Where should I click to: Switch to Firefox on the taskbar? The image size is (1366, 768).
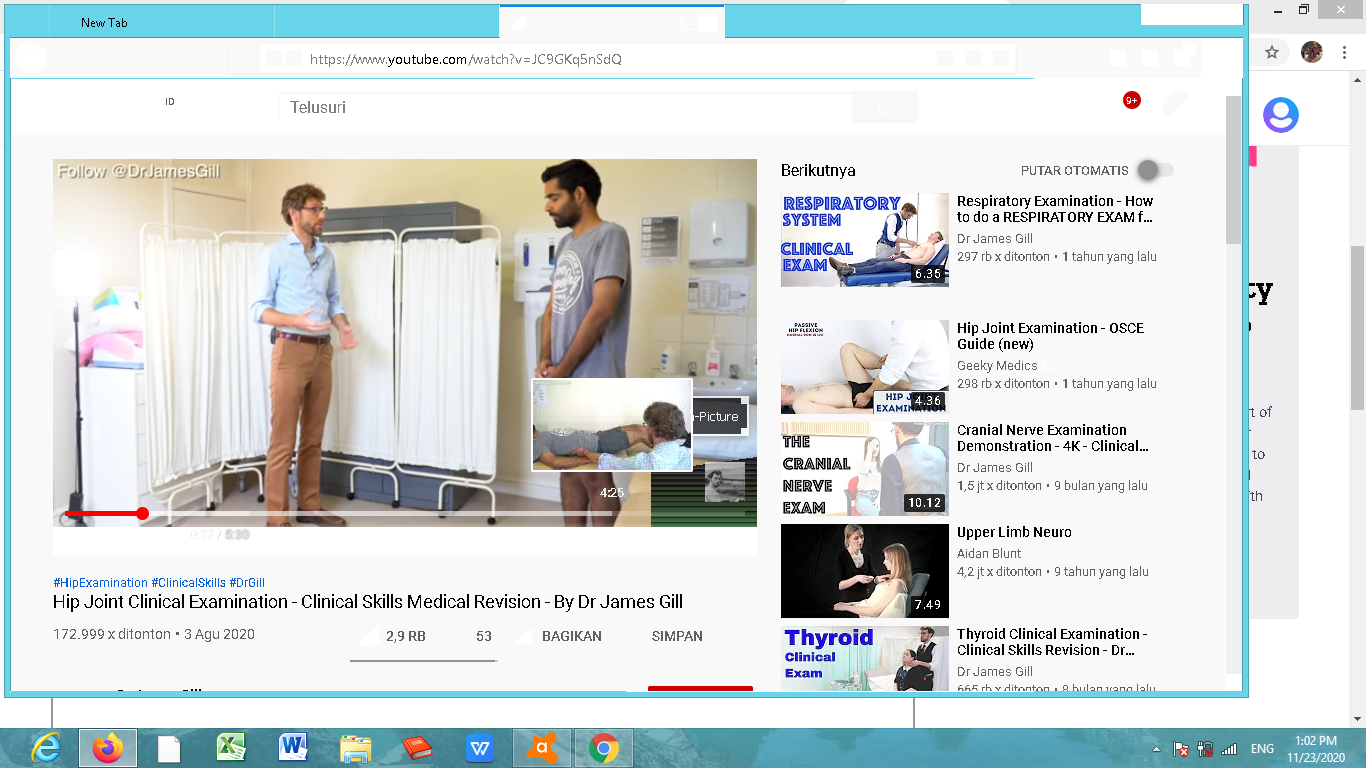[x=107, y=748]
